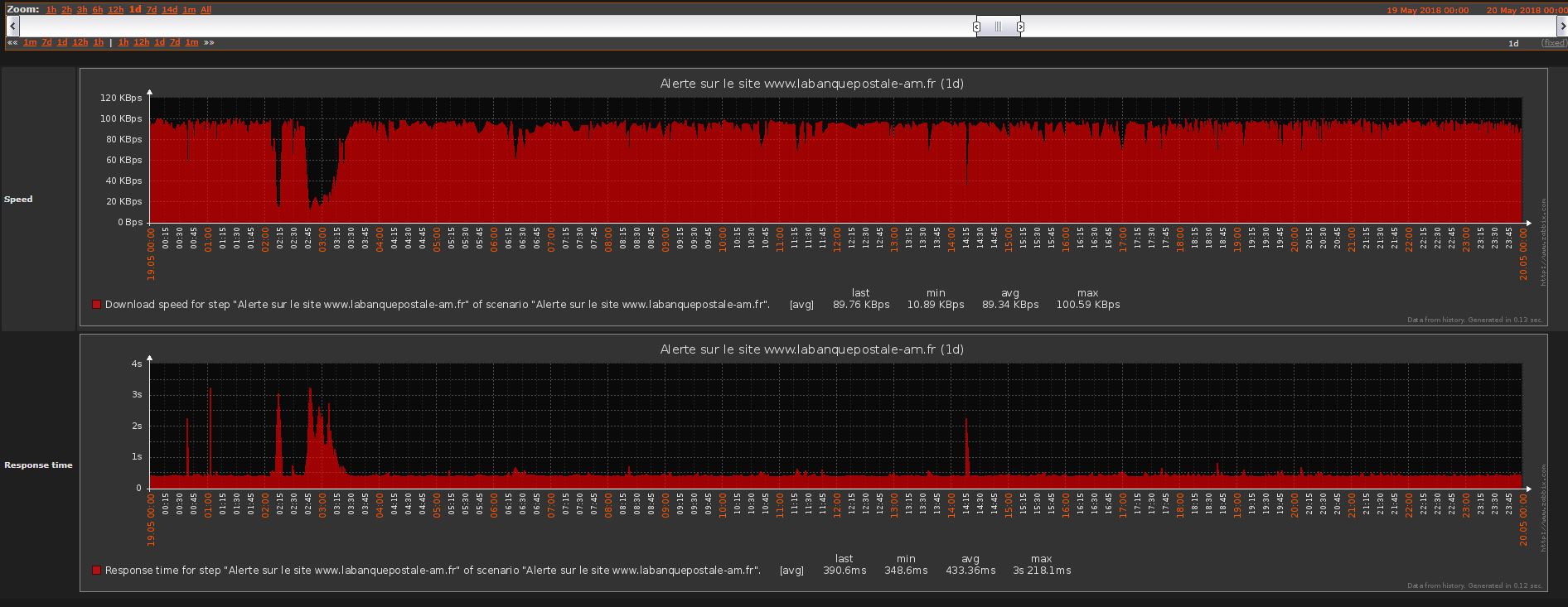Click Response time max value 3s 218.1ms

tap(1042, 571)
